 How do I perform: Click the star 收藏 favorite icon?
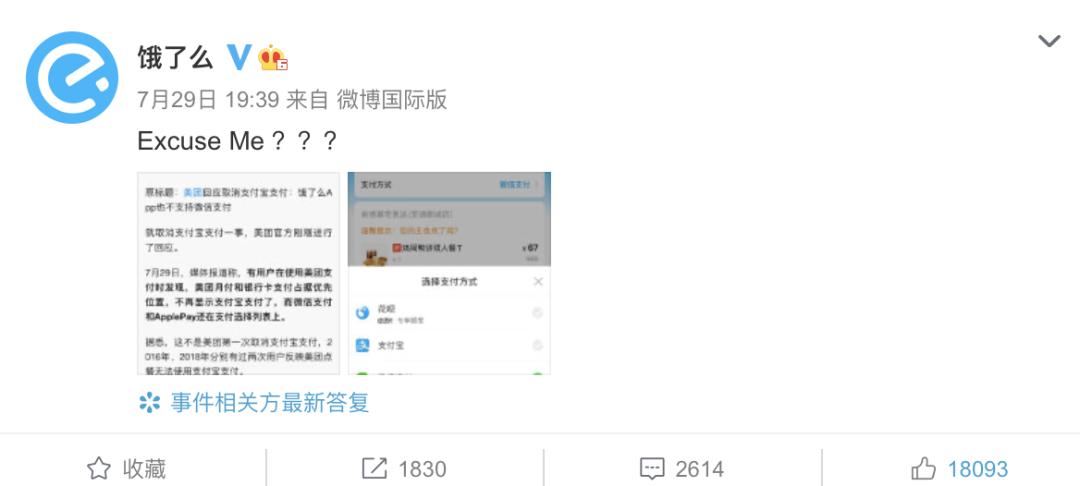[98, 469]
